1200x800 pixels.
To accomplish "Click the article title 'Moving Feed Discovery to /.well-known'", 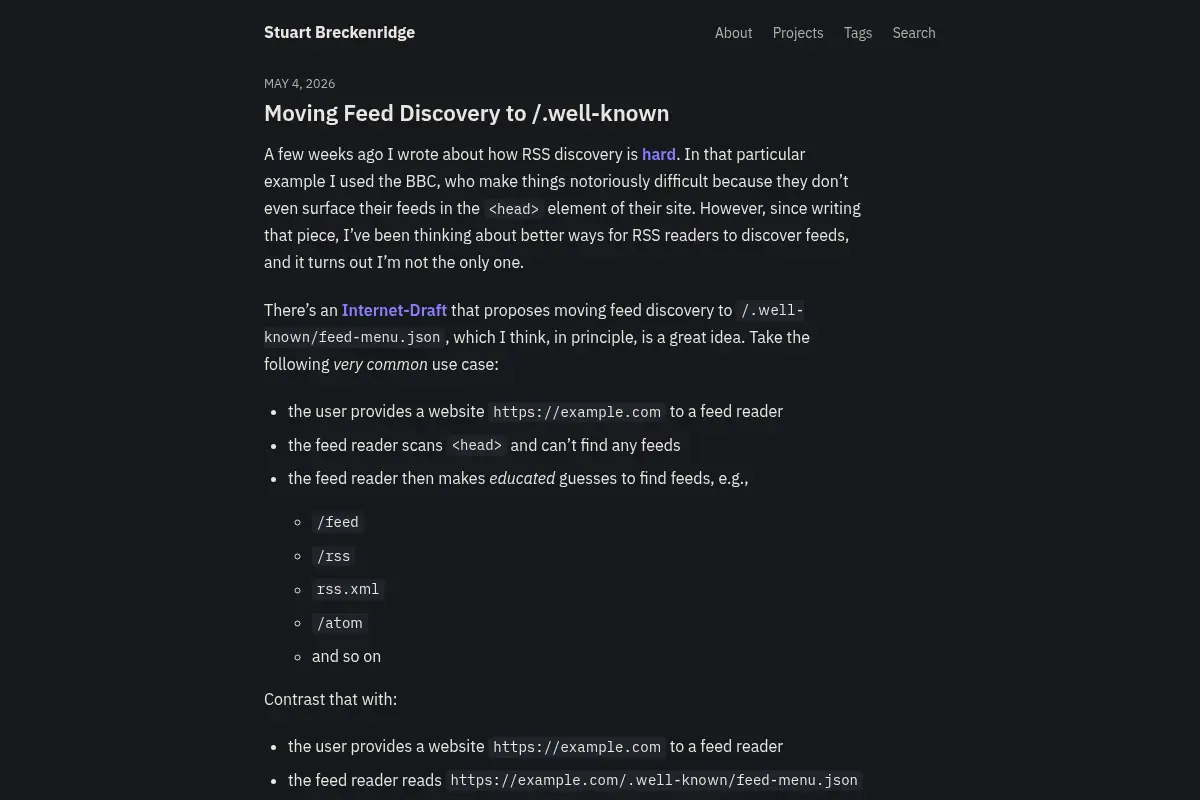I will pyautogui.click(x=466, y=113).
